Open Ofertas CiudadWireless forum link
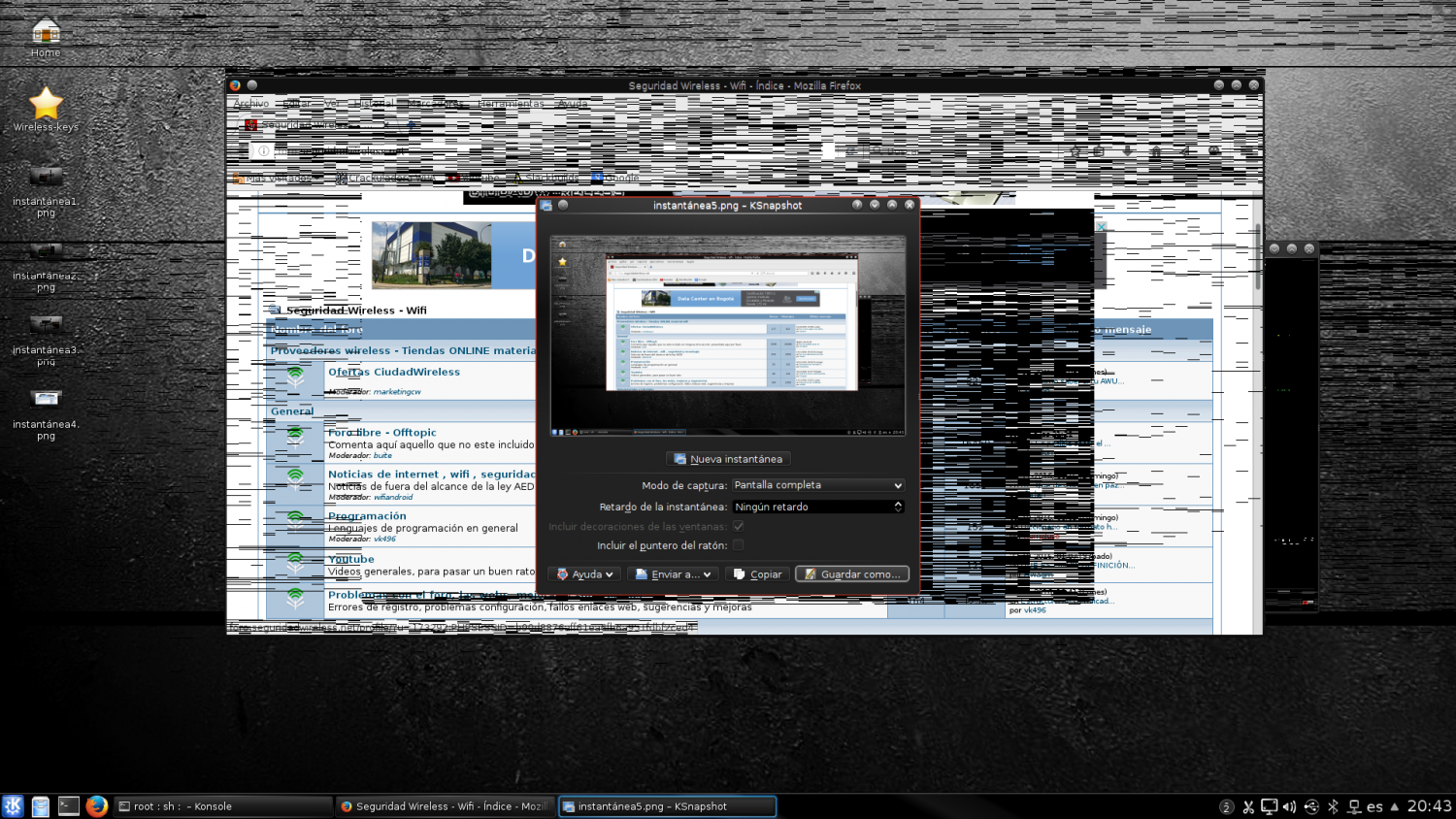This screenshot has width=1456, height=819. tap(393, 372)
